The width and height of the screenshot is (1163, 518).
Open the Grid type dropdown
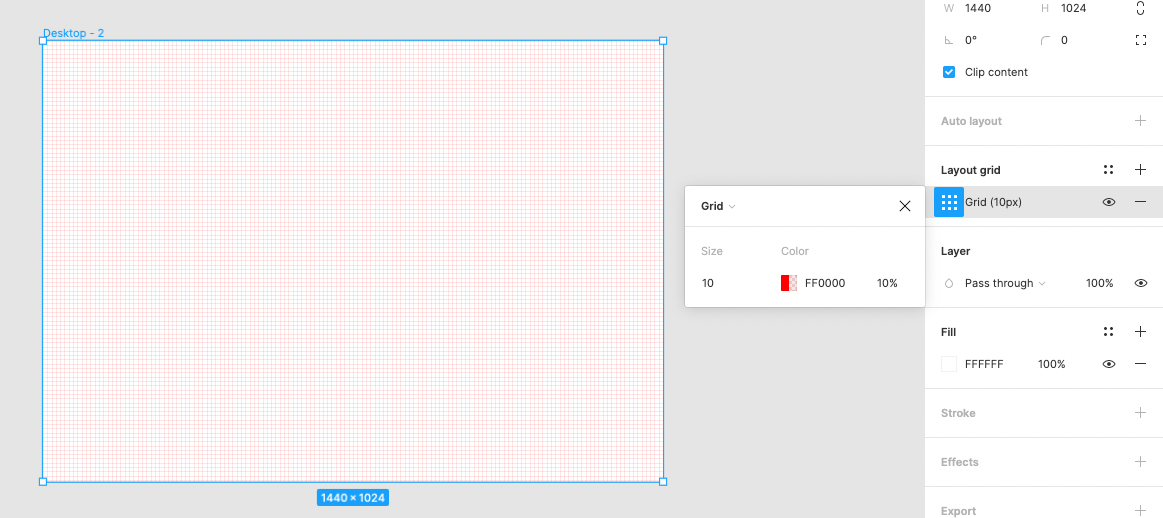[x=718, y=206]
